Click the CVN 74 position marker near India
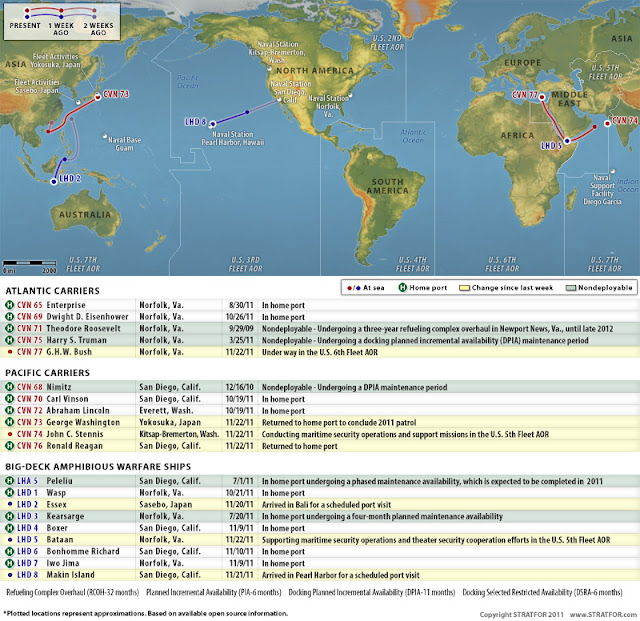 [607, 123]
